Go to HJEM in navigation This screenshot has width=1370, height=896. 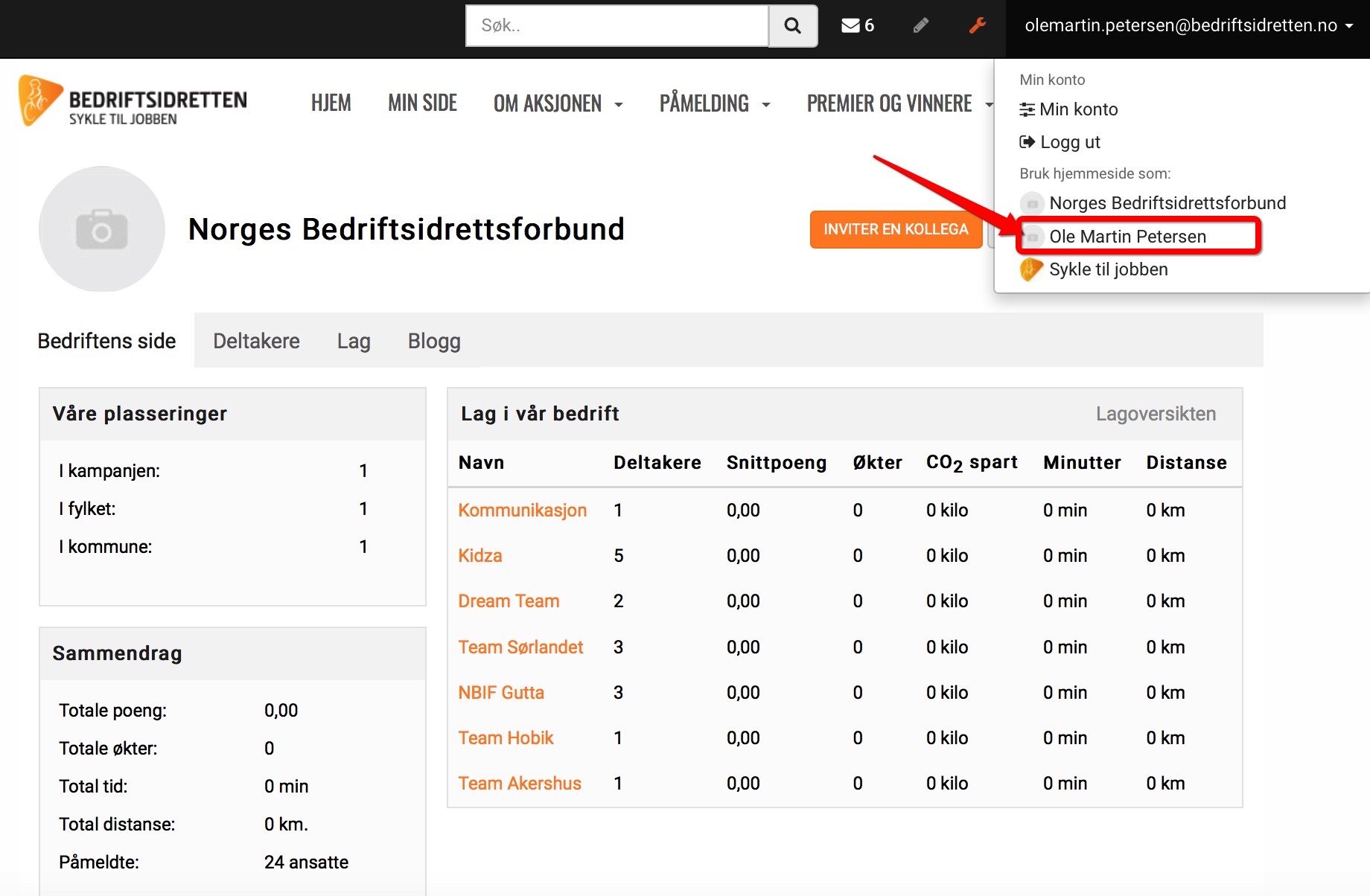331,103
